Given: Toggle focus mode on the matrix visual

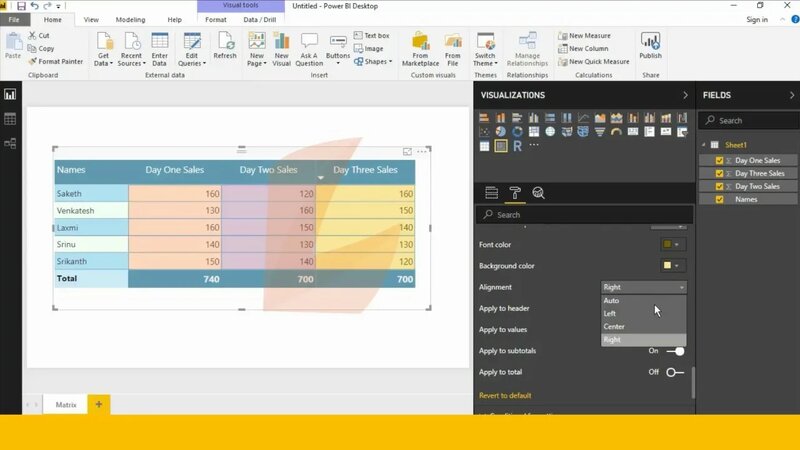Looking at the screenshot, I should (407, 152).
